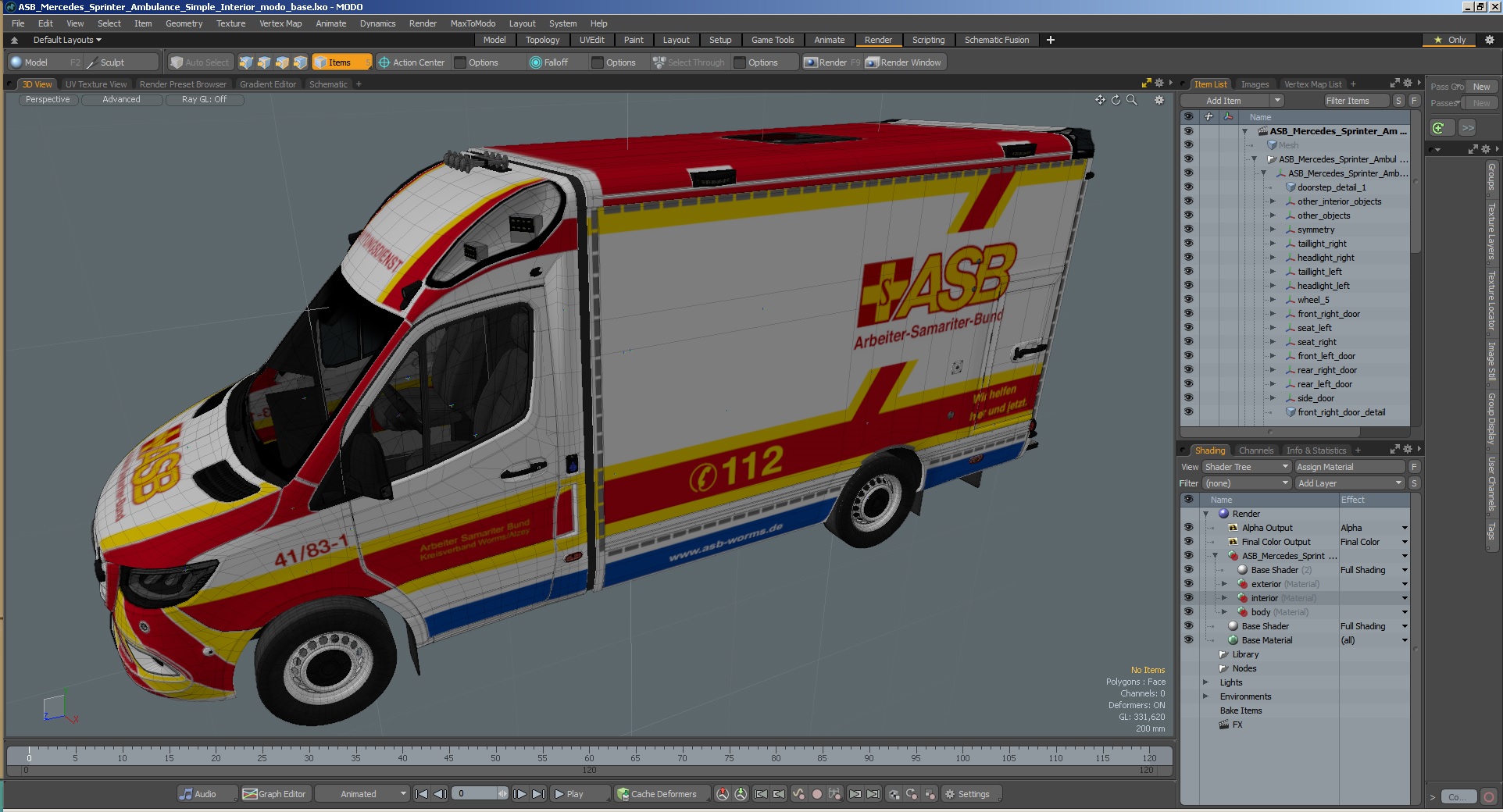This screenshot has height=812, width=1503.
Task: Switch to UV Texture View tab
Action: click(x=95, y=84)
